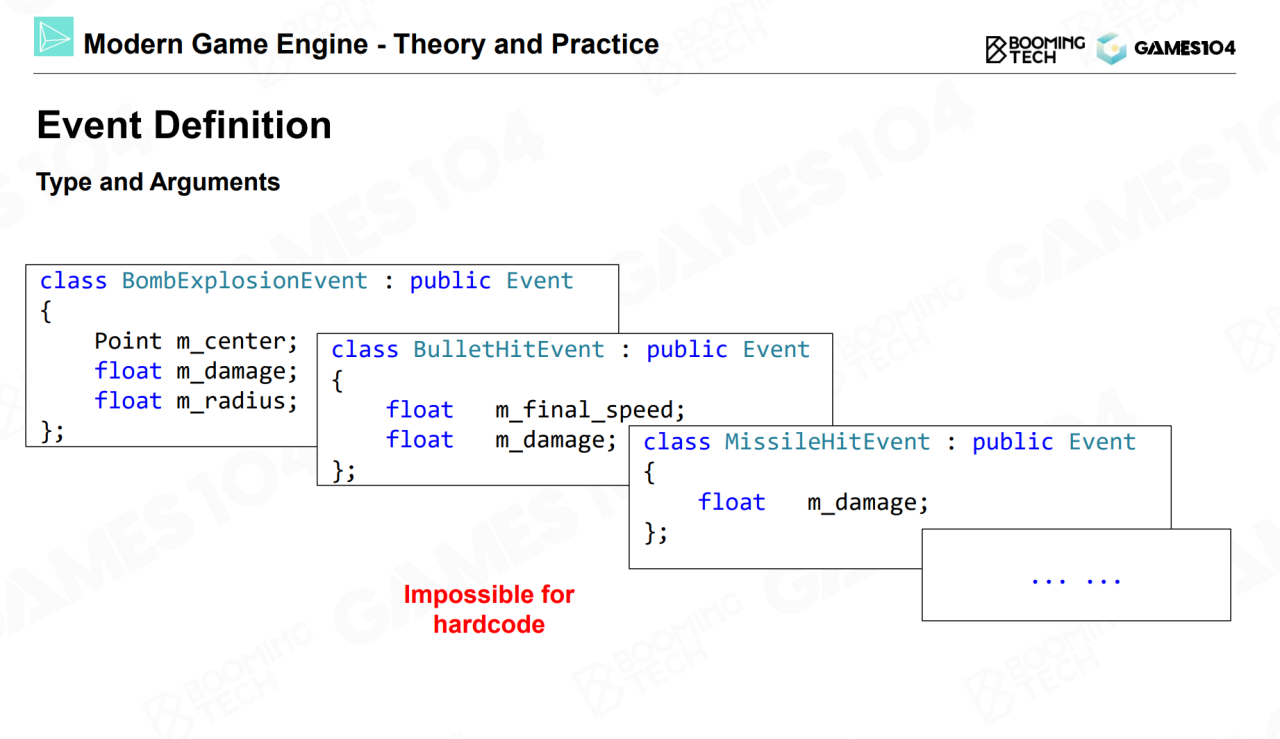
Task: Click "public Event" in the BombExplosionEvent declaration
Action: [x=491, y=281]
